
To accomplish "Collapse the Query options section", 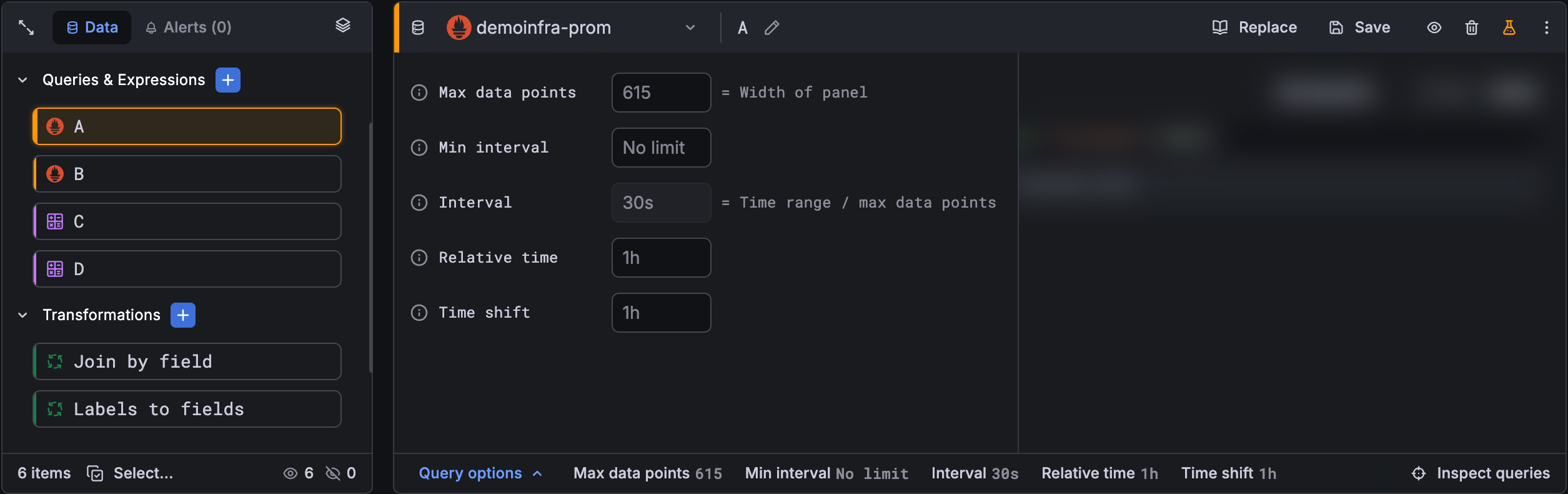I will [480, 473].
